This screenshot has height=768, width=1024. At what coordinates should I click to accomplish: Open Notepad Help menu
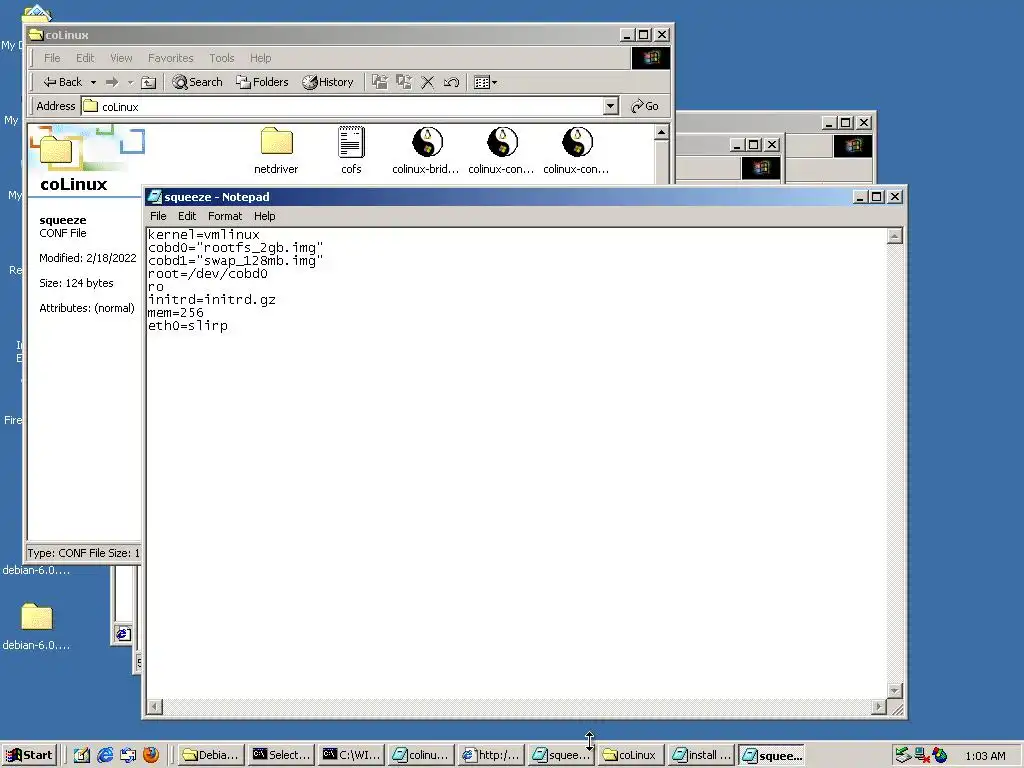[x=264, y=216]
